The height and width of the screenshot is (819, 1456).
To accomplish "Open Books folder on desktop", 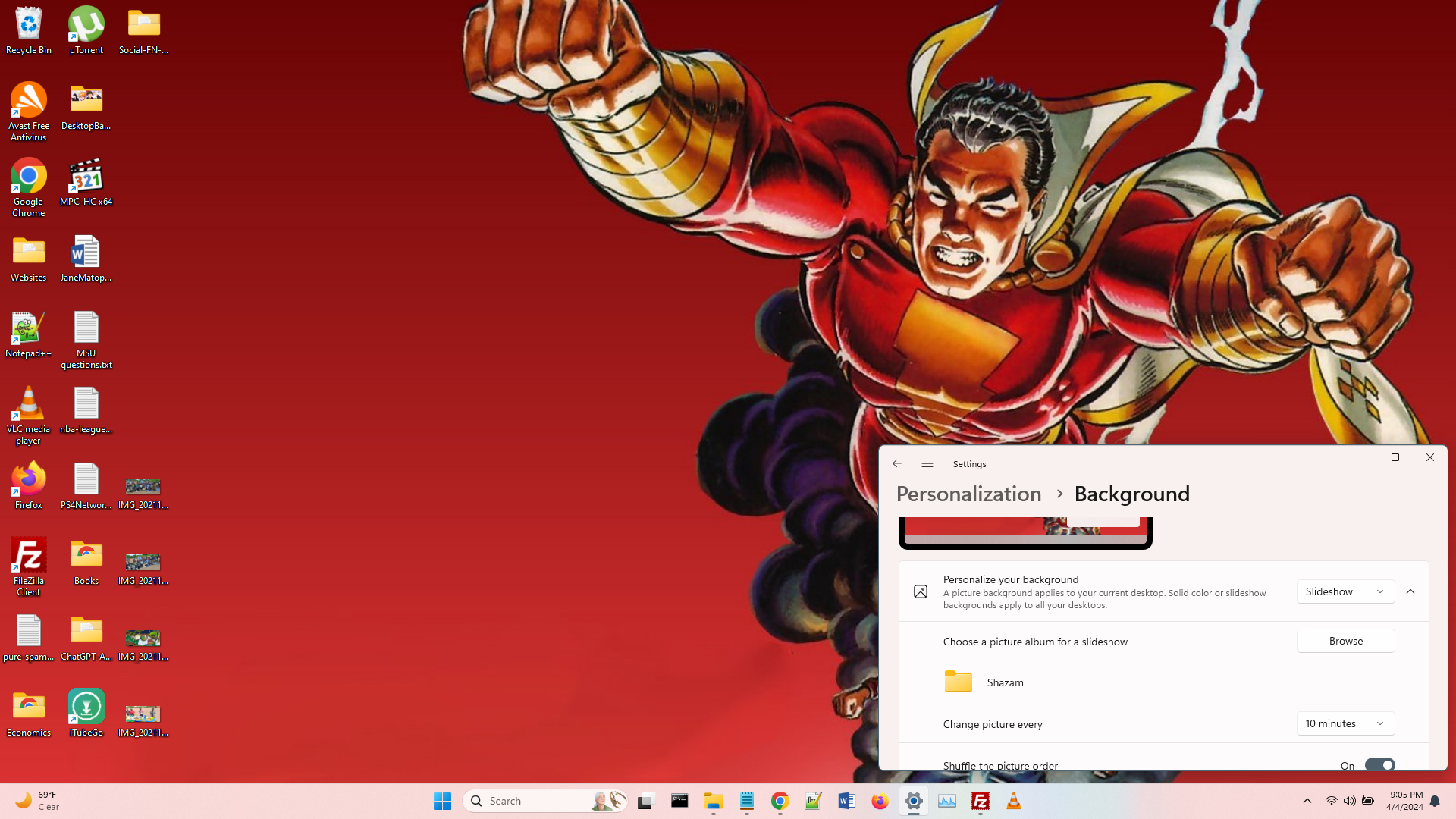I will click(x=86, y=562).
